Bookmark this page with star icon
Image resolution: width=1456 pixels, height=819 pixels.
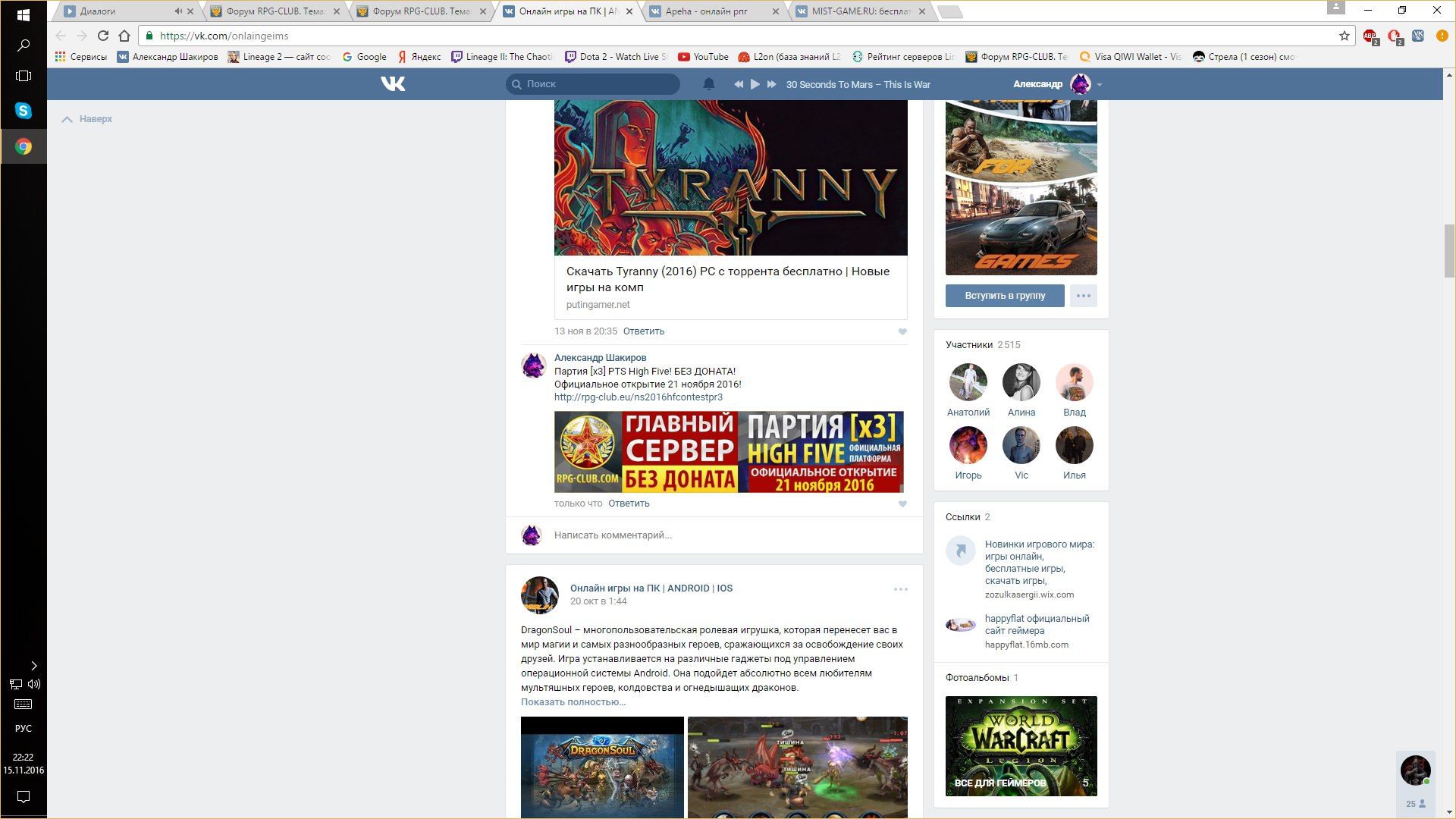pos(1345,36)
